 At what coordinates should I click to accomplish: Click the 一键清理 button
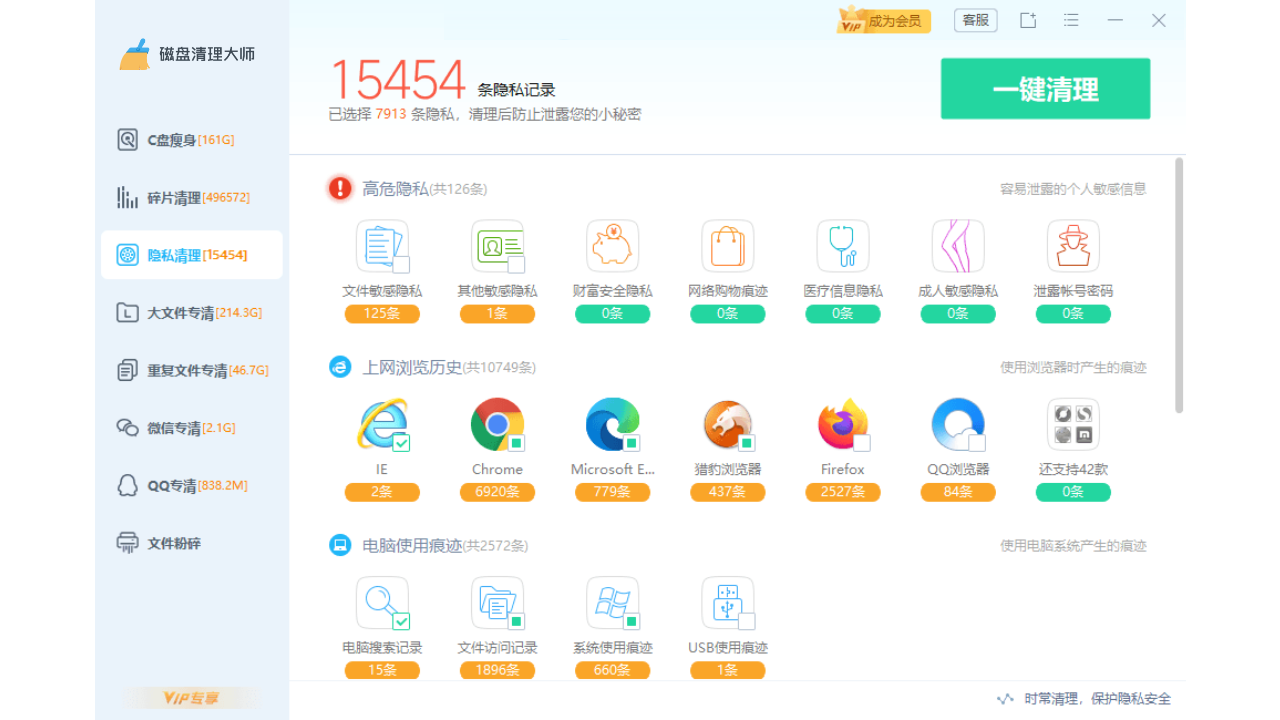tap(1045, 89)
